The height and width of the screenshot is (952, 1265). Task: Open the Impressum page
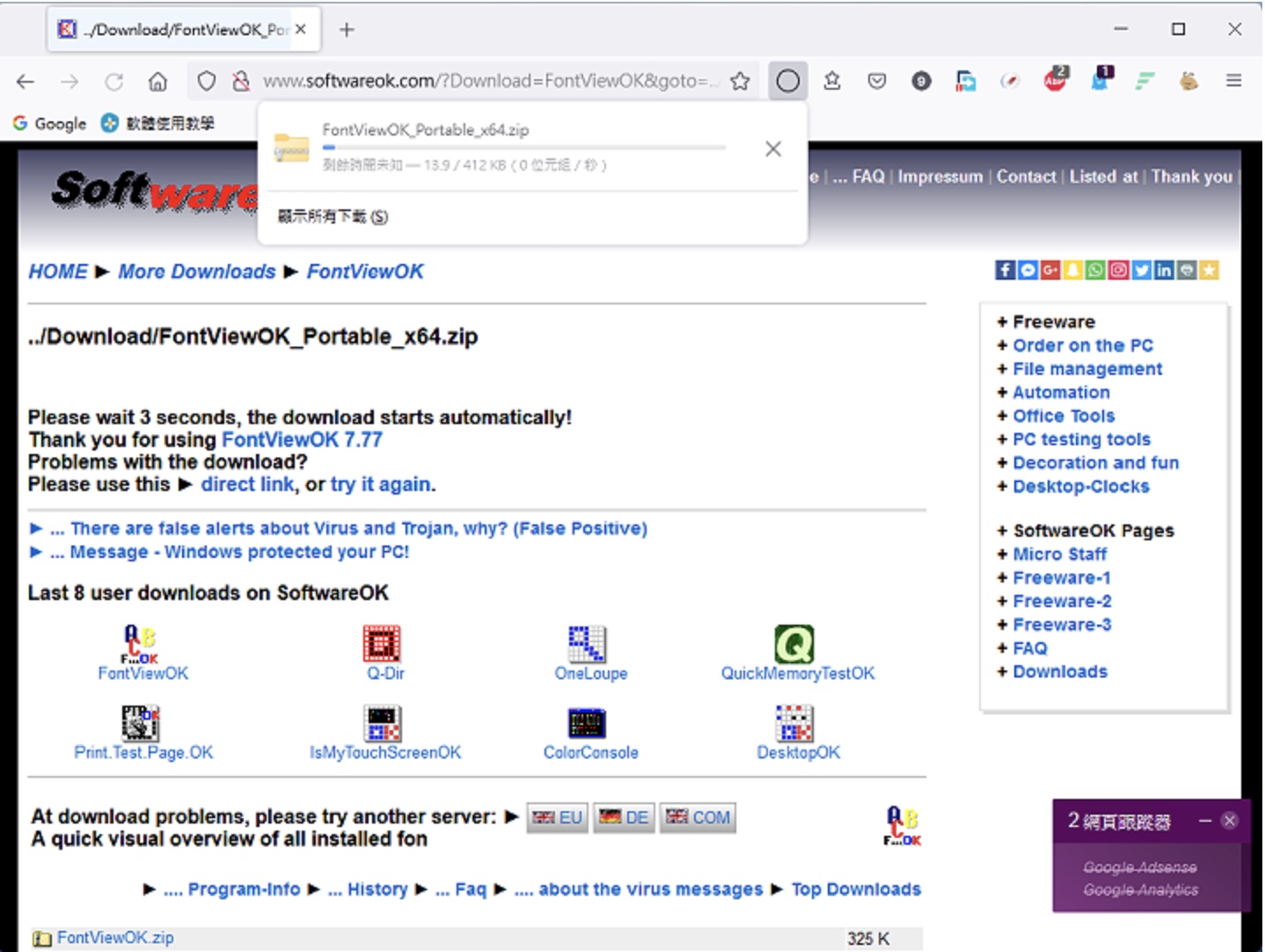940,176
